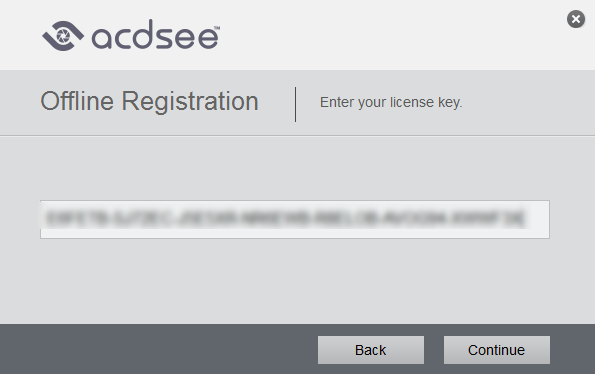This screenshot has height=374, width=595.
Task: Click the empty space right of key text in field
Action: coord(538,219)
